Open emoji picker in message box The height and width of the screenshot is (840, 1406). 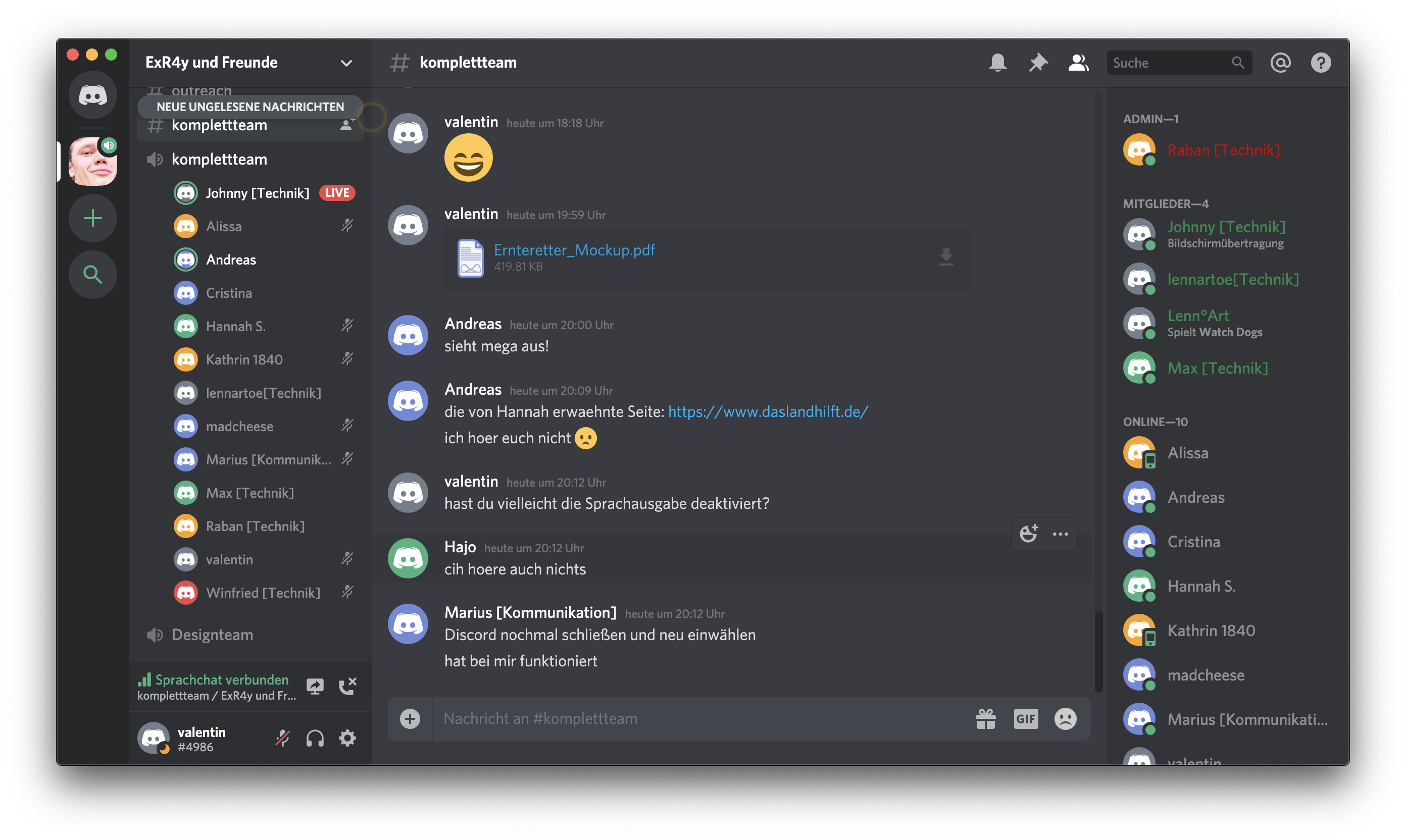(1065, 719)
